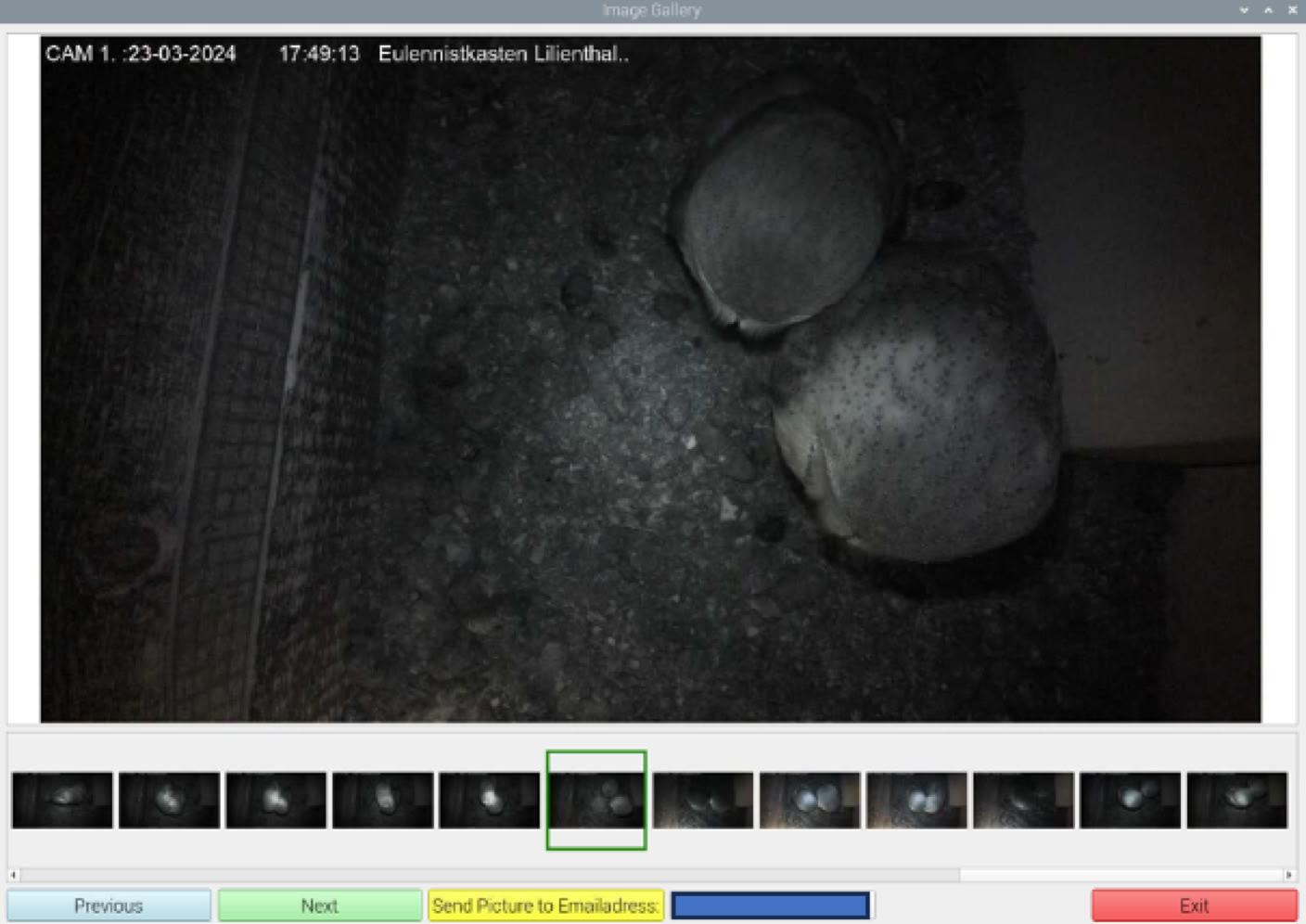The height and width of the screenshot is (924, 1306).
Task: Select the first thumbnail in the filmstrip
Action: [x=62, y=800]
